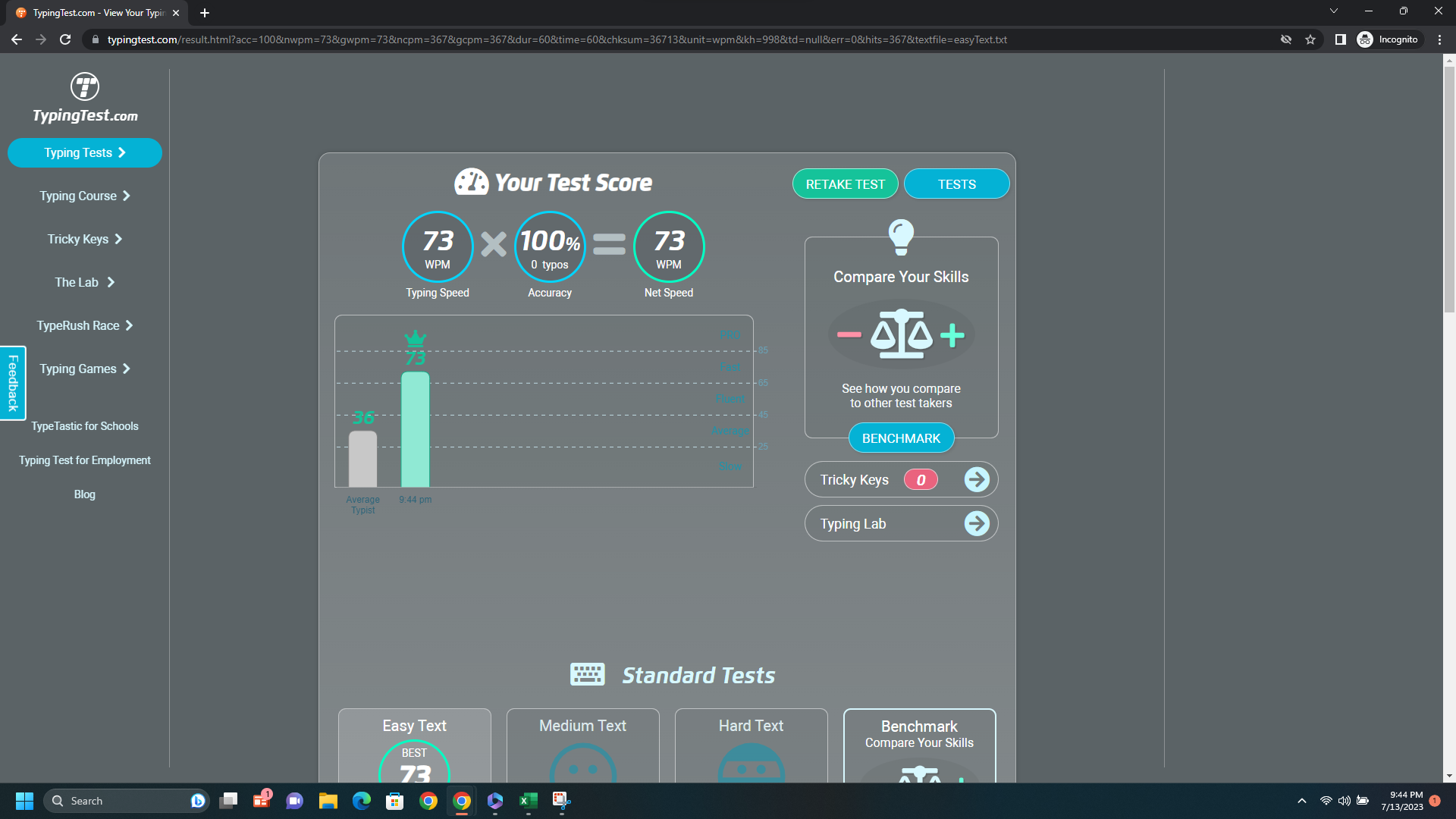This screenshot has height=819, width=1456.
Task: Expand the Typing Tests menu
Action: 85,152
